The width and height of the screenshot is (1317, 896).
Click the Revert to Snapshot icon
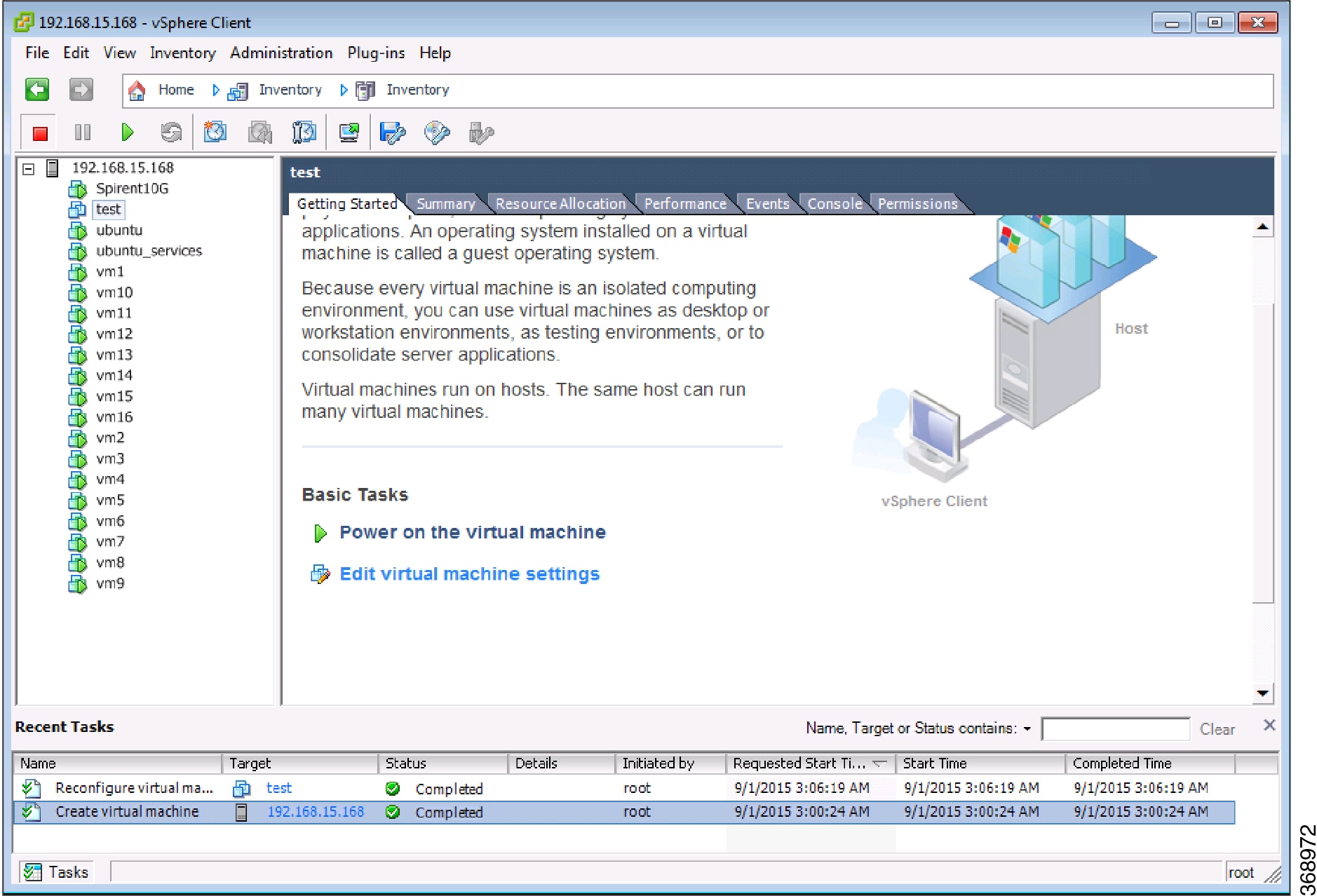(x=260, y=133)
